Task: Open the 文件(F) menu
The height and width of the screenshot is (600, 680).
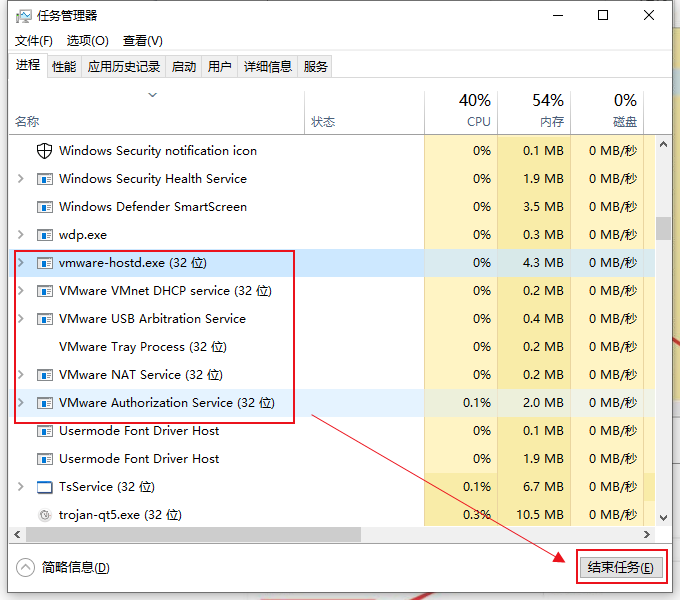Action: pos(33,41)
